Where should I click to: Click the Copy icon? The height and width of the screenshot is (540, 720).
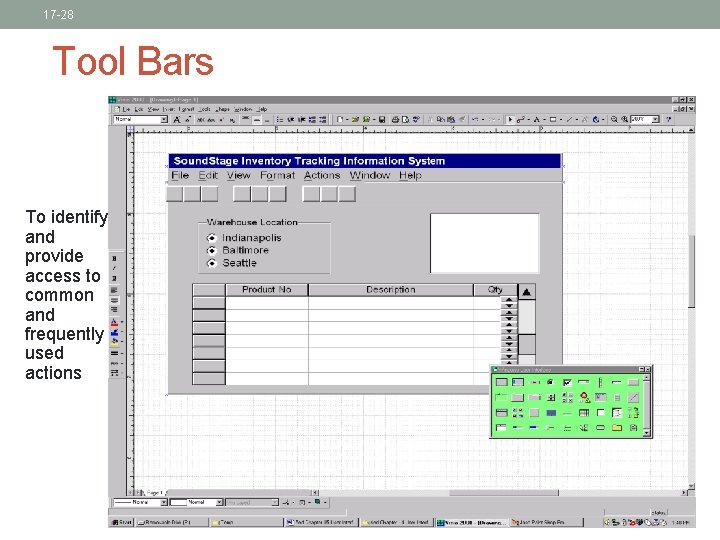(441, 119)
